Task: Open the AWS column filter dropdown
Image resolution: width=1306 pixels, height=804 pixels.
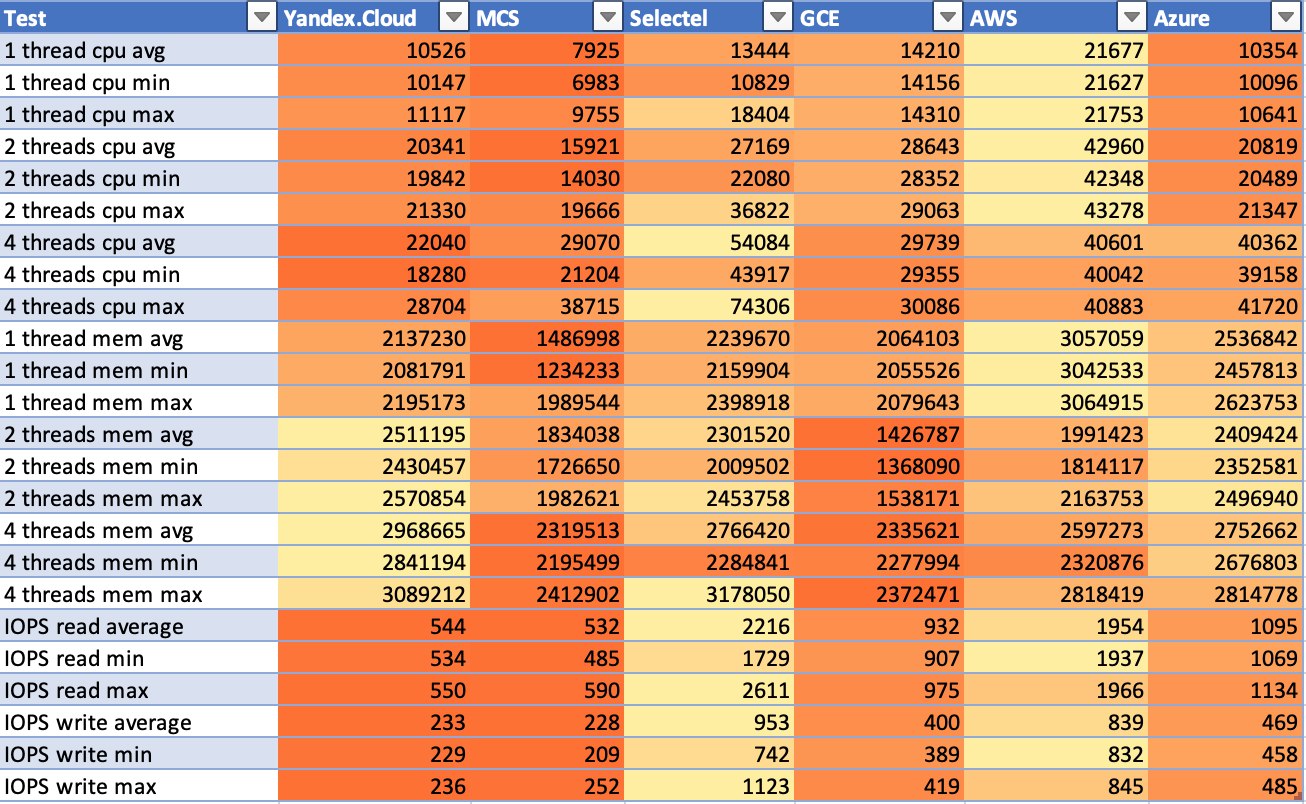Action: (x=1131, y=18)
